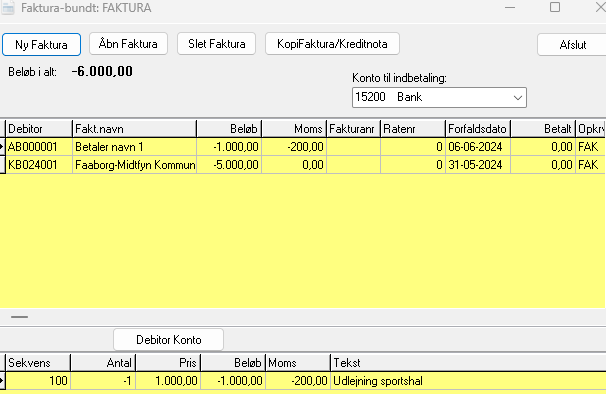Click the window title bar document icon
The height and width of the screenshot is (394, 606).
8,8
